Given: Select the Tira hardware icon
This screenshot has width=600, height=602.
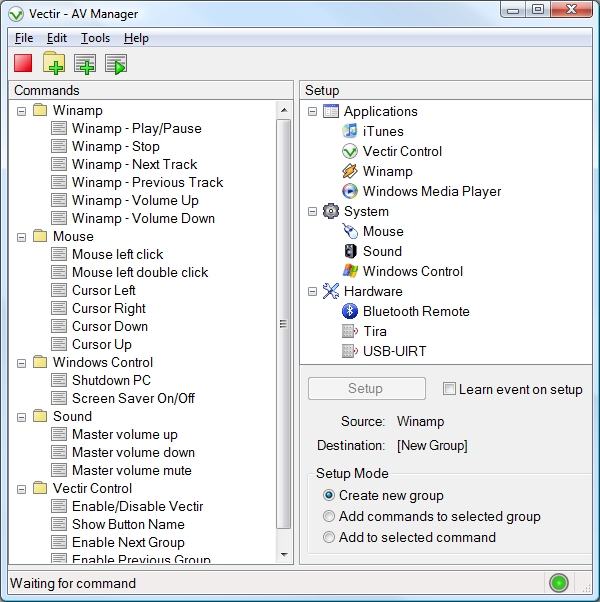Looking at the screenshot, I should pyautogui.click(x=350, y=331).
